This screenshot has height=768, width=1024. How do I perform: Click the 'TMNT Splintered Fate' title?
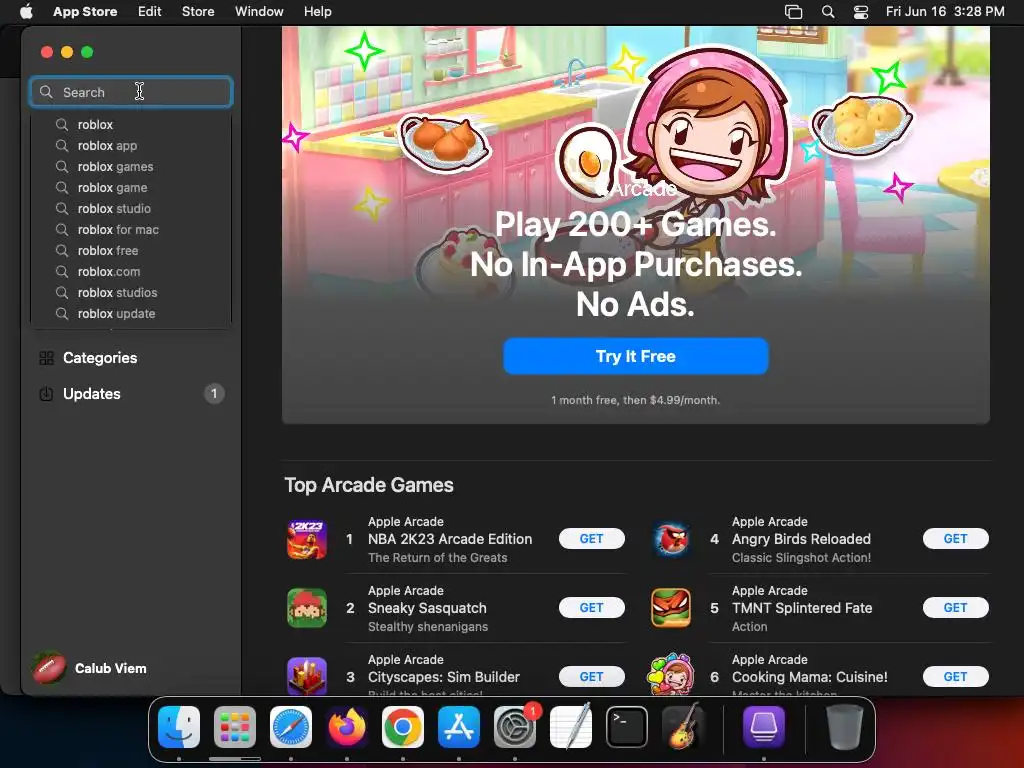(802, 608)
